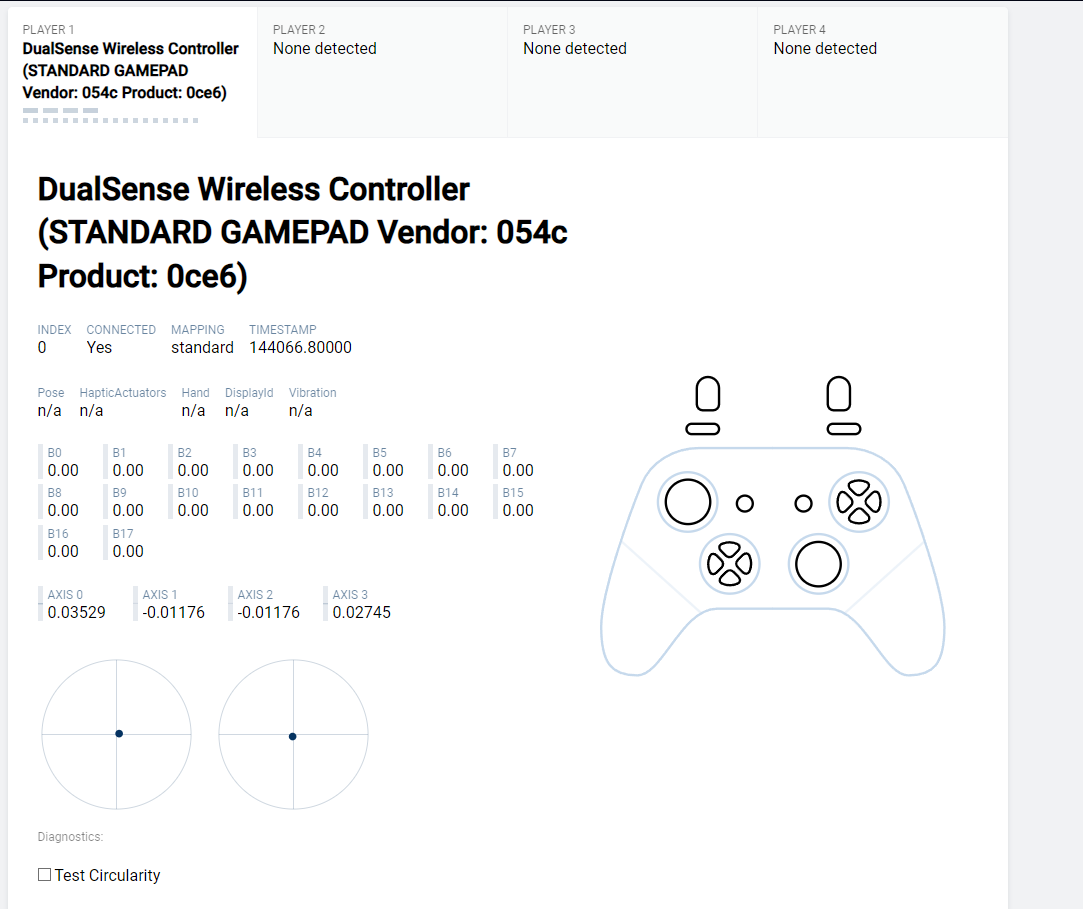Screen dimensions: 1083x909
Task: Click the left stick circular axis plot
Action: (117, 734)
